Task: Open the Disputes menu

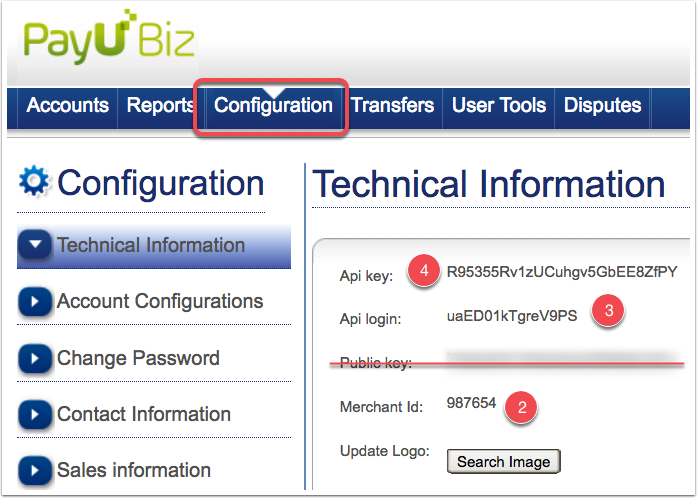Action: pyautogui.click(x=602, y=105)
